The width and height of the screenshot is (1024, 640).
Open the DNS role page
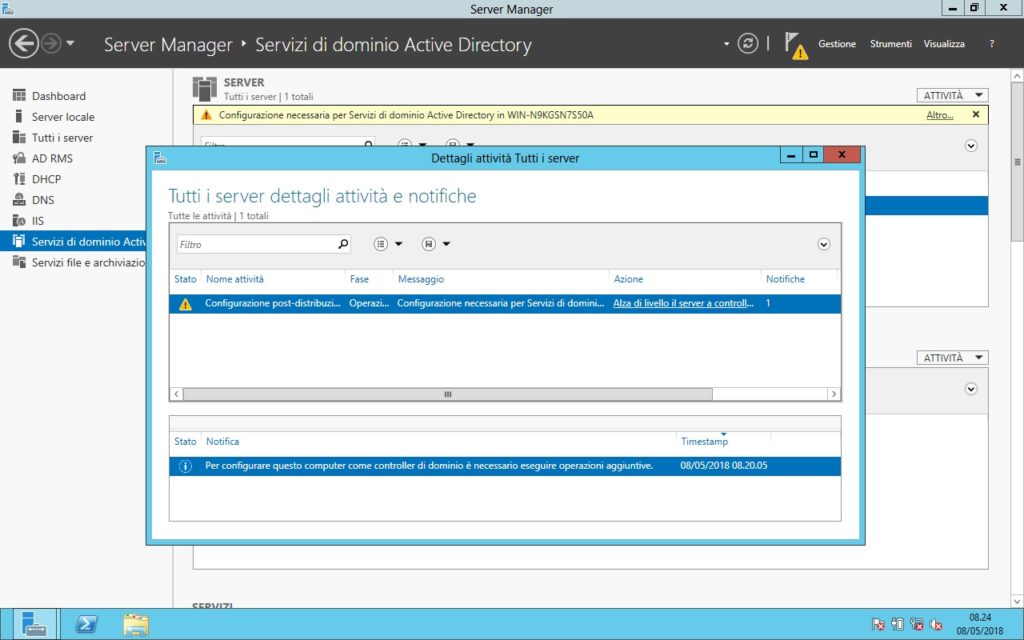pos(42,200)
